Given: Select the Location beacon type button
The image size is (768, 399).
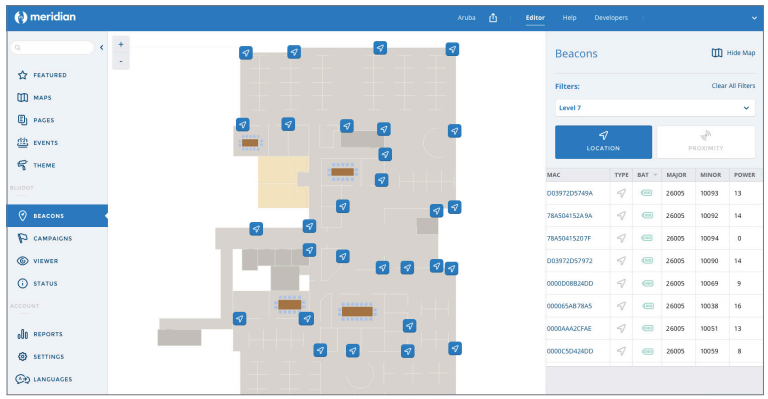Looking at the screenshot, I should click(x=603, y=142).
